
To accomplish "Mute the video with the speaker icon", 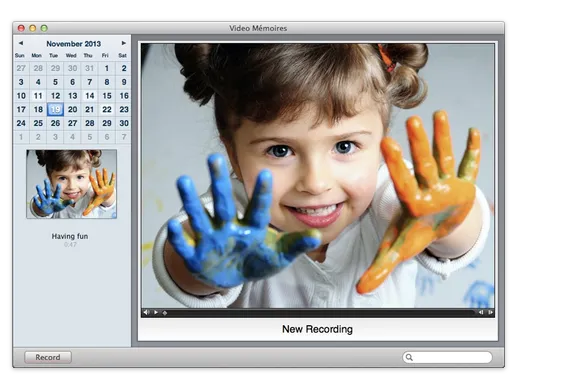I will (x=146, y=313).
